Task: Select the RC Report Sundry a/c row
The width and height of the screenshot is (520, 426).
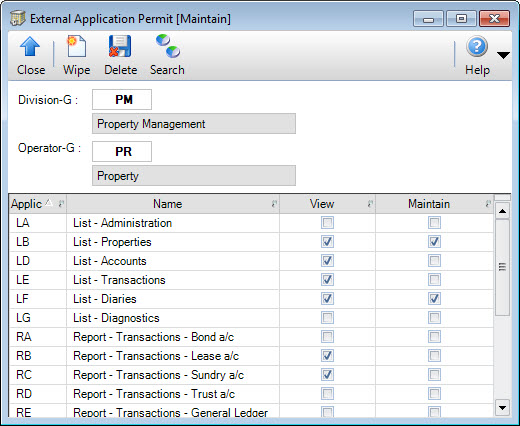Action: 251,375
